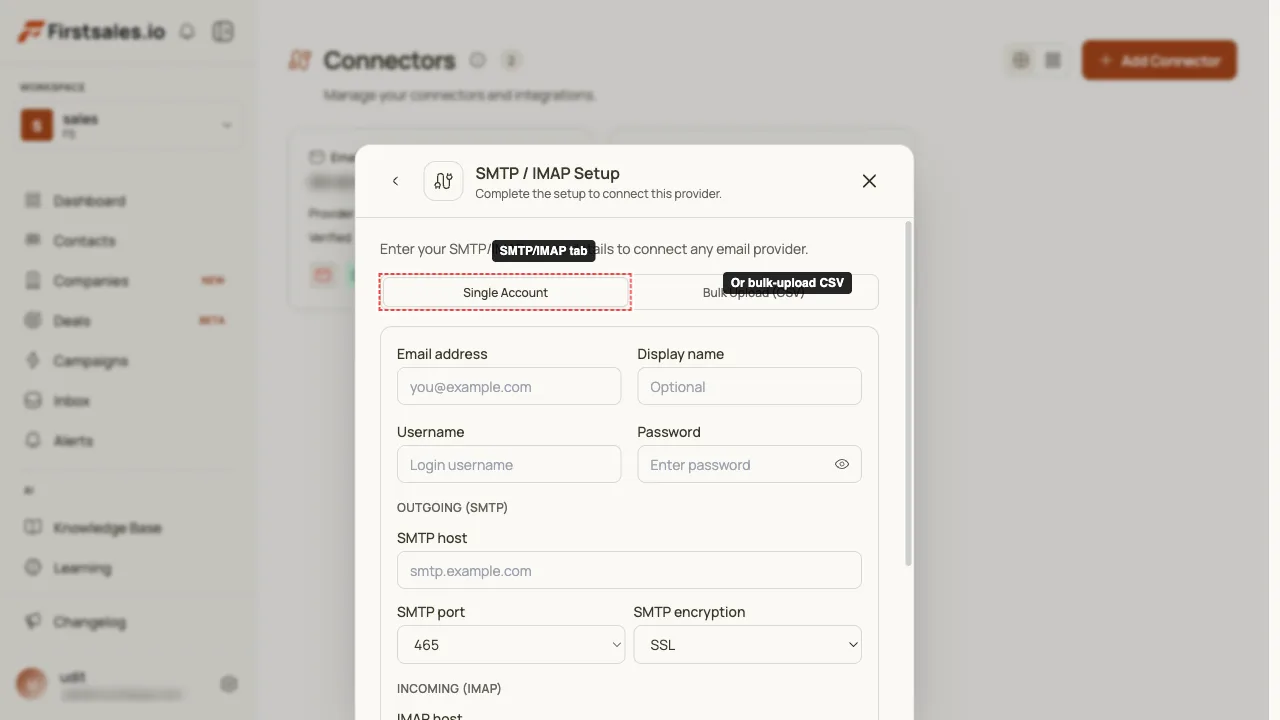Click the SMTP/IMAP connector icon in header
1280x720 pixels.
[443, 181]
